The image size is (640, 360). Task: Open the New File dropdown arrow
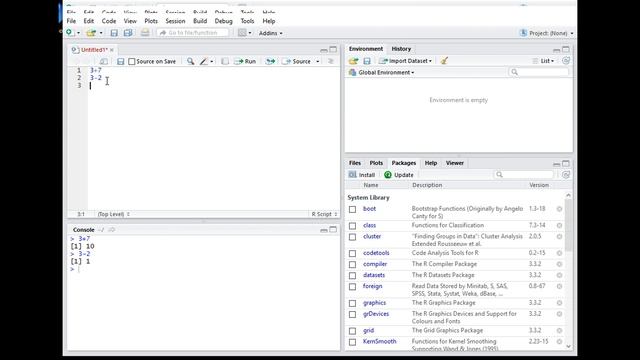coord(78,33)
